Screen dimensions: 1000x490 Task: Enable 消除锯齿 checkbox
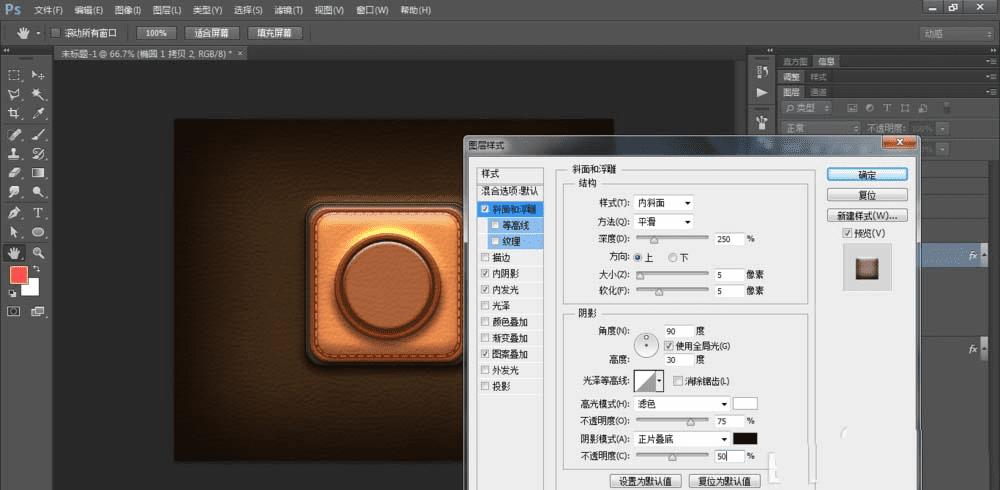[678, 381]
